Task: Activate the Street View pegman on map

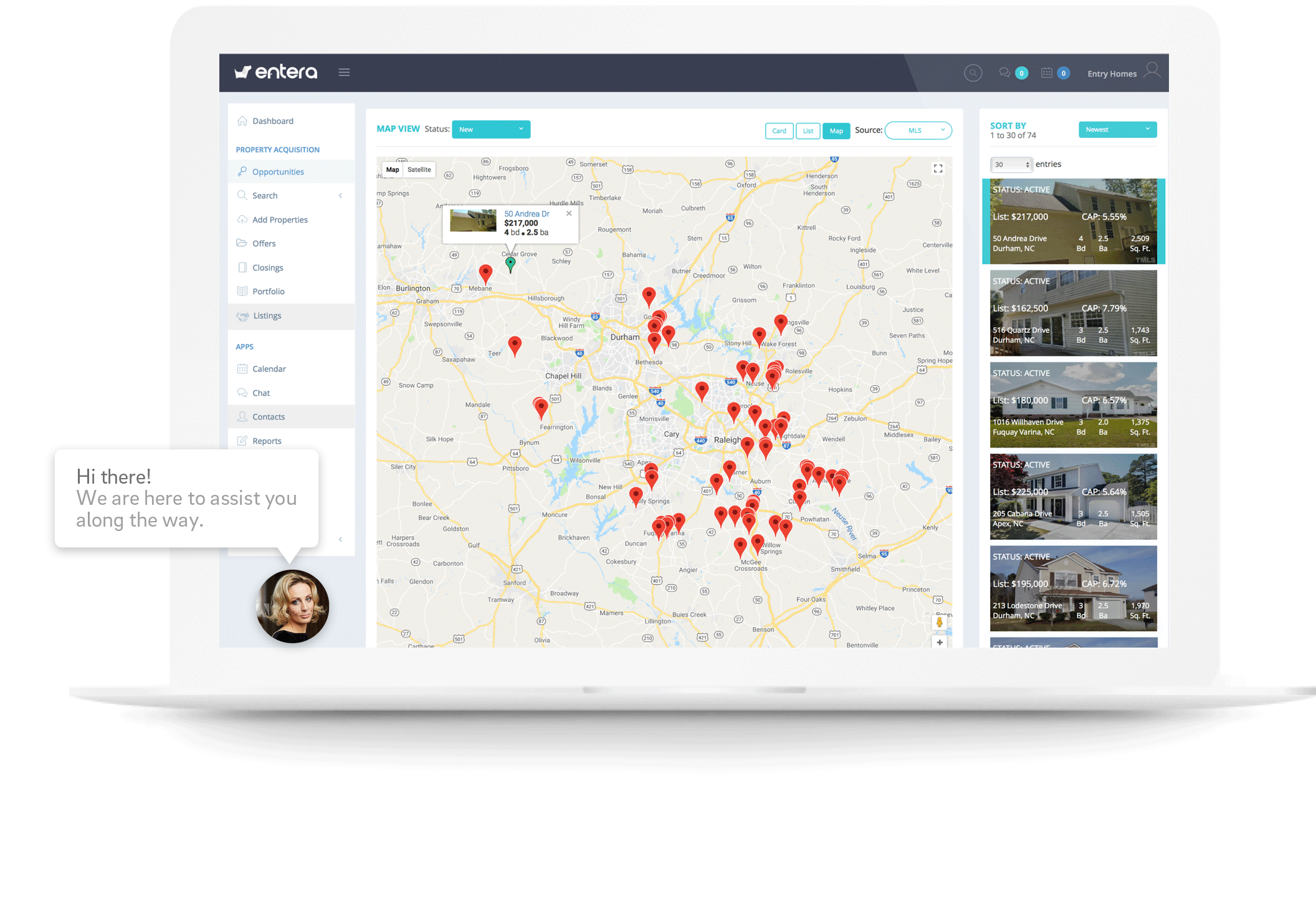Action: point(939,622)
